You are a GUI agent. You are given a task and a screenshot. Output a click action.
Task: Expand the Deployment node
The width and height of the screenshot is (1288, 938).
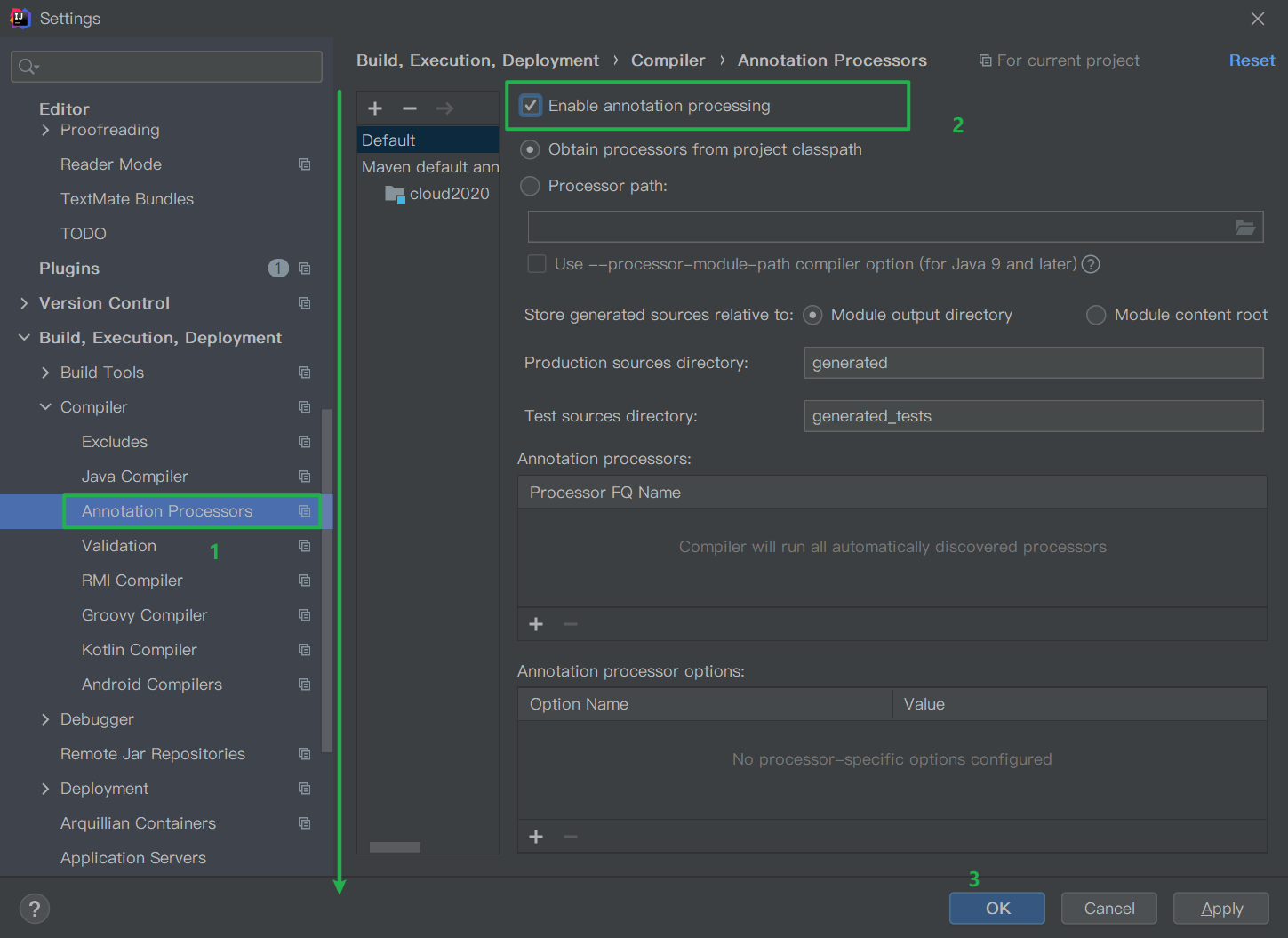45,789
